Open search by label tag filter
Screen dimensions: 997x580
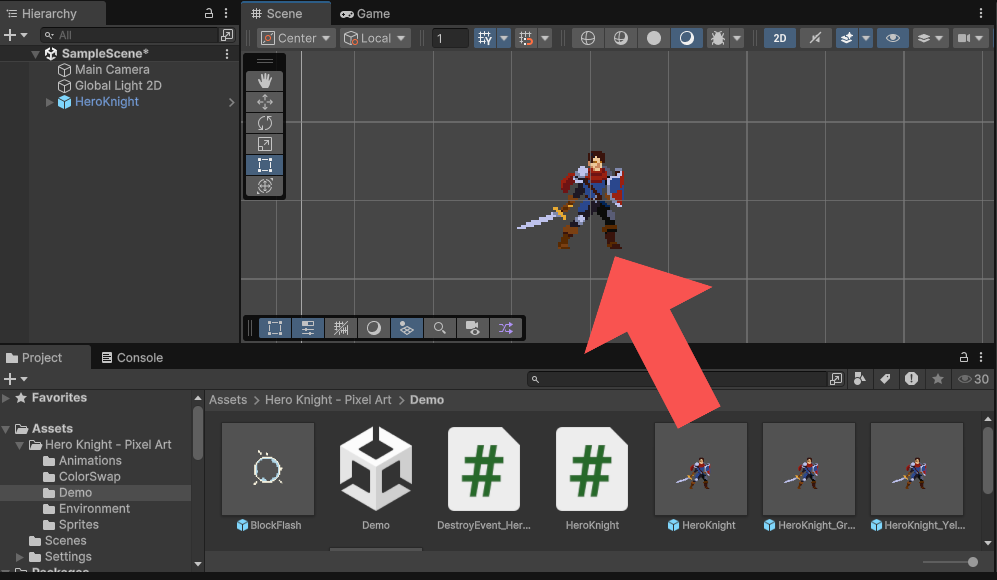click(x=885, y=379)
